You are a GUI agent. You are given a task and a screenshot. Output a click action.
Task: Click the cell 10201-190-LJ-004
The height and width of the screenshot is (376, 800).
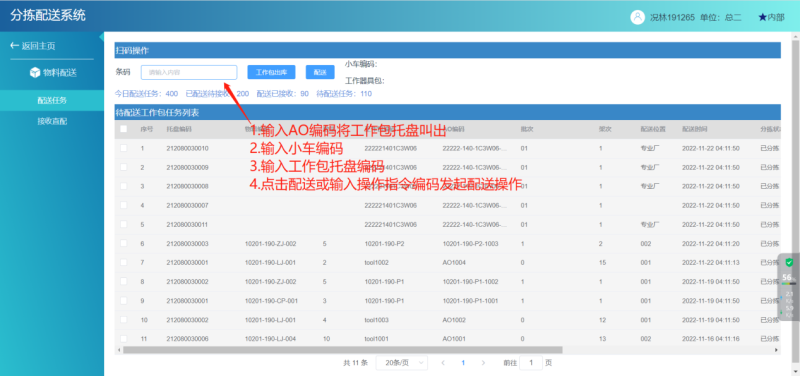271,339
